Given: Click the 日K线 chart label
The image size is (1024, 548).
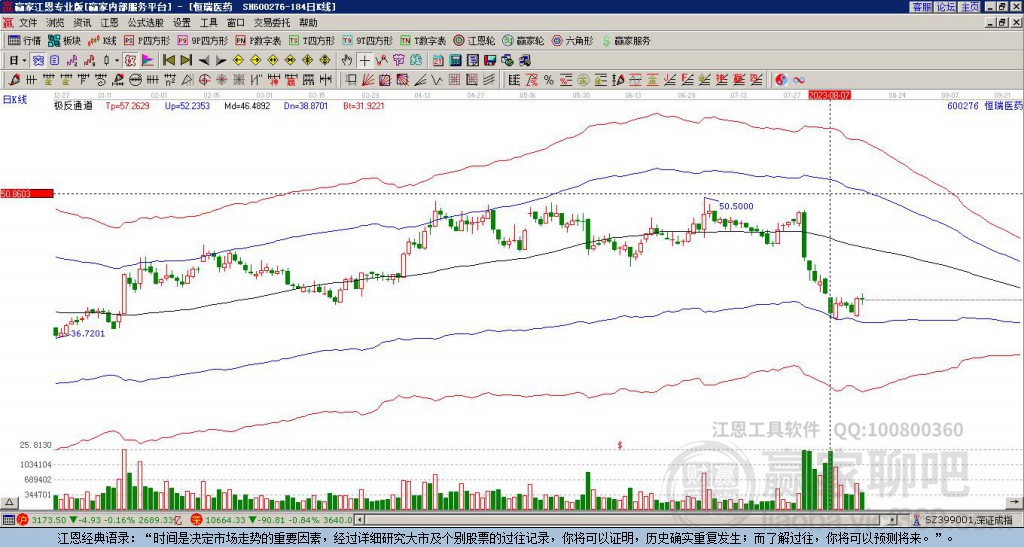Looking at the screenshot, I should (x=14, y=100).
